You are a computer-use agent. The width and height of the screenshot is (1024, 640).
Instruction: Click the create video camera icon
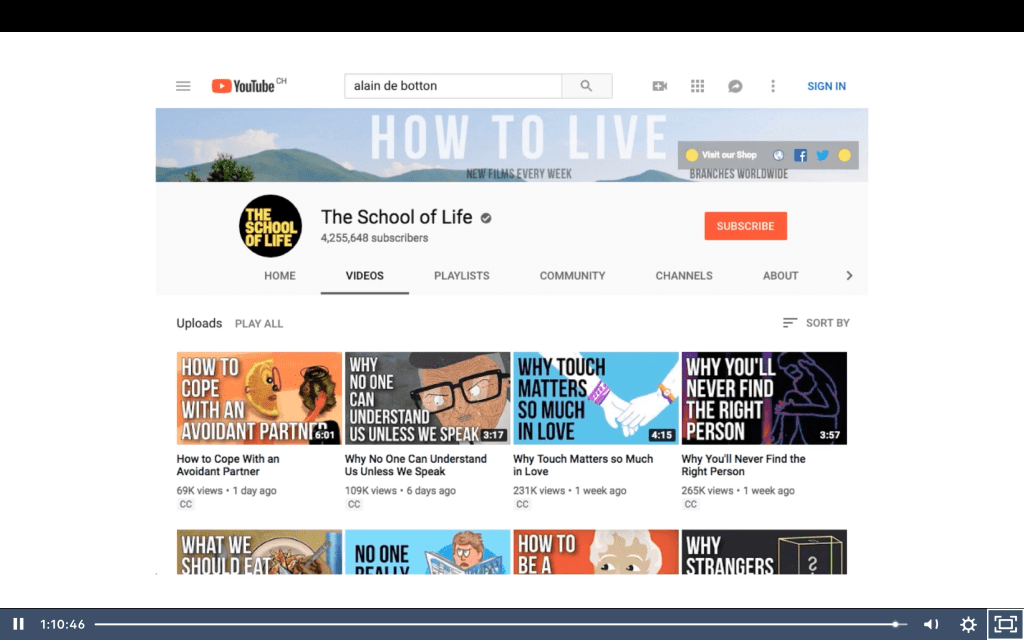point(659,86)
